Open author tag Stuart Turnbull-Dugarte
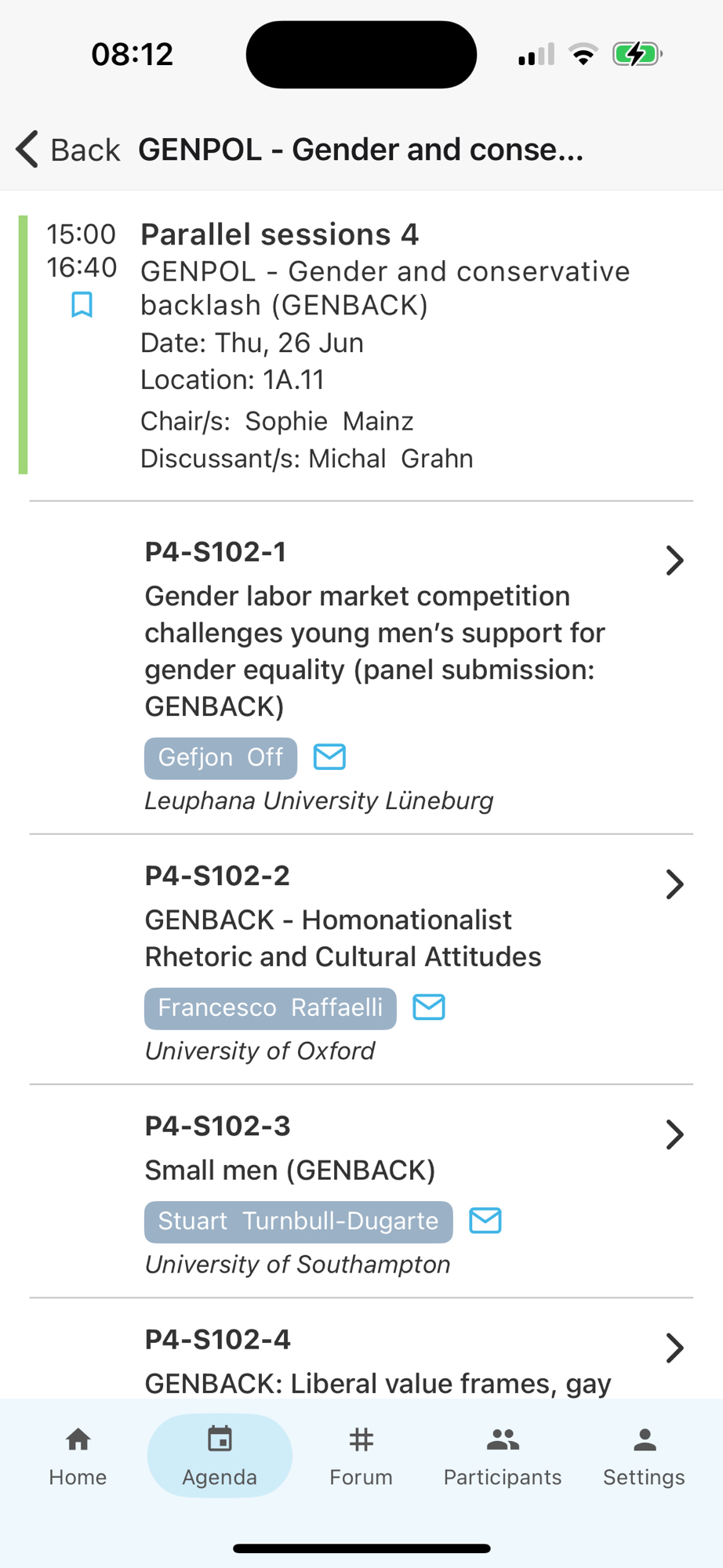 [x=298, y=1221]
